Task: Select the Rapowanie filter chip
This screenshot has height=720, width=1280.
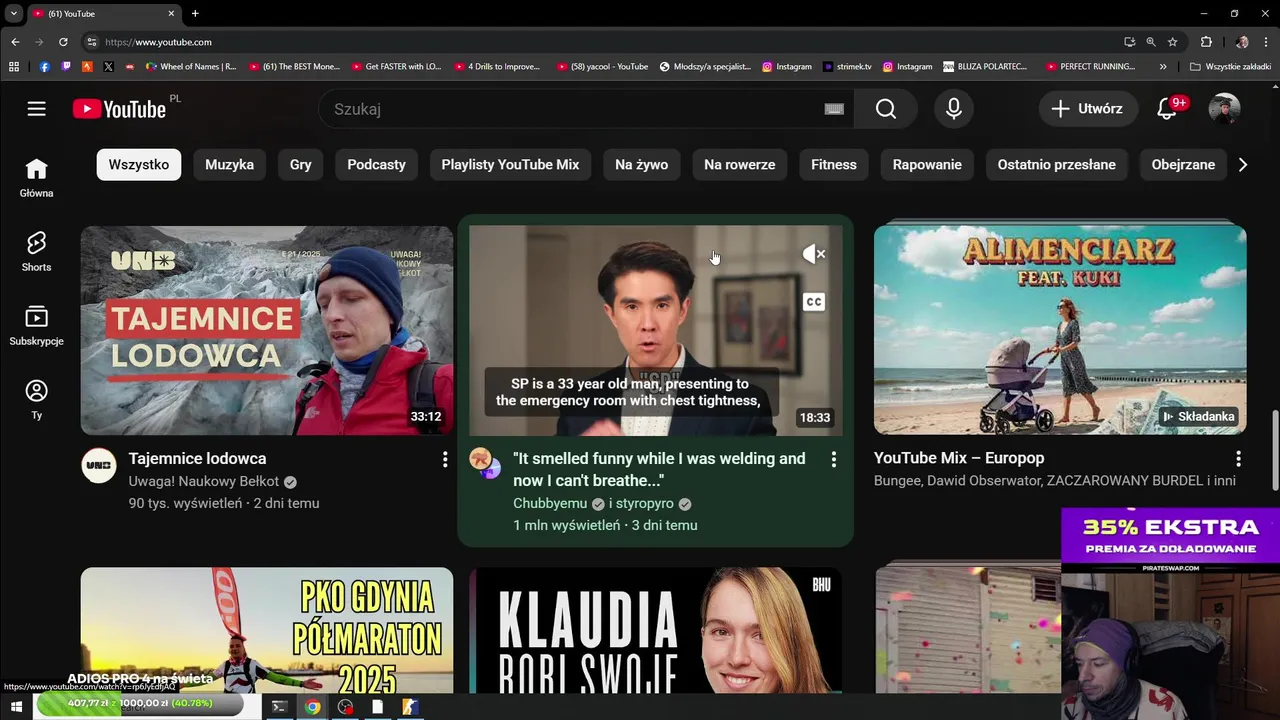Action: (927, 165)
